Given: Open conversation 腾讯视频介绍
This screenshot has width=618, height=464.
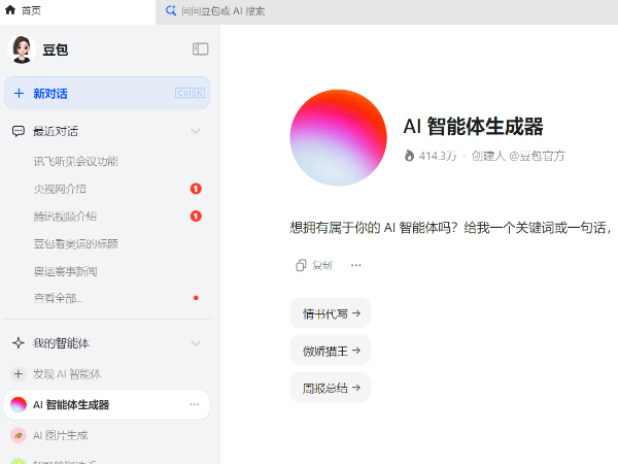Looking at the screenshot, I should click(65, 216).
